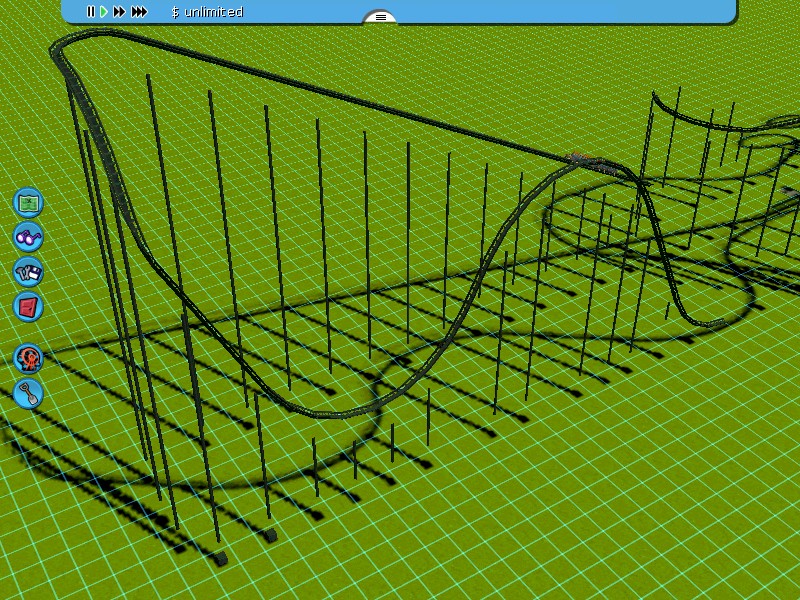This screenshot has width=800, height=600.
Task: Click the '$ unlimited' money display
Action: point(207,12)
